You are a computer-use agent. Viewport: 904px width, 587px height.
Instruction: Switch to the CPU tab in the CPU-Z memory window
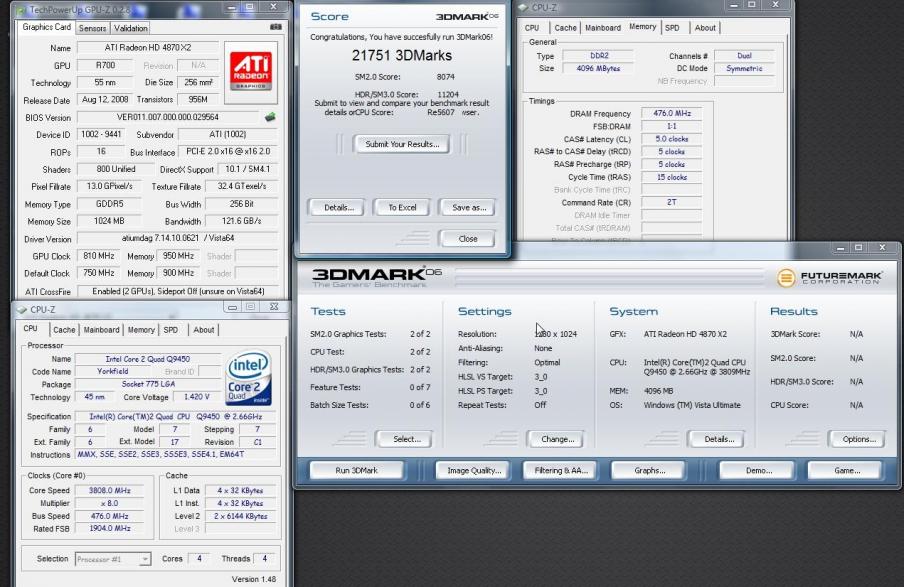pos(532,28)
